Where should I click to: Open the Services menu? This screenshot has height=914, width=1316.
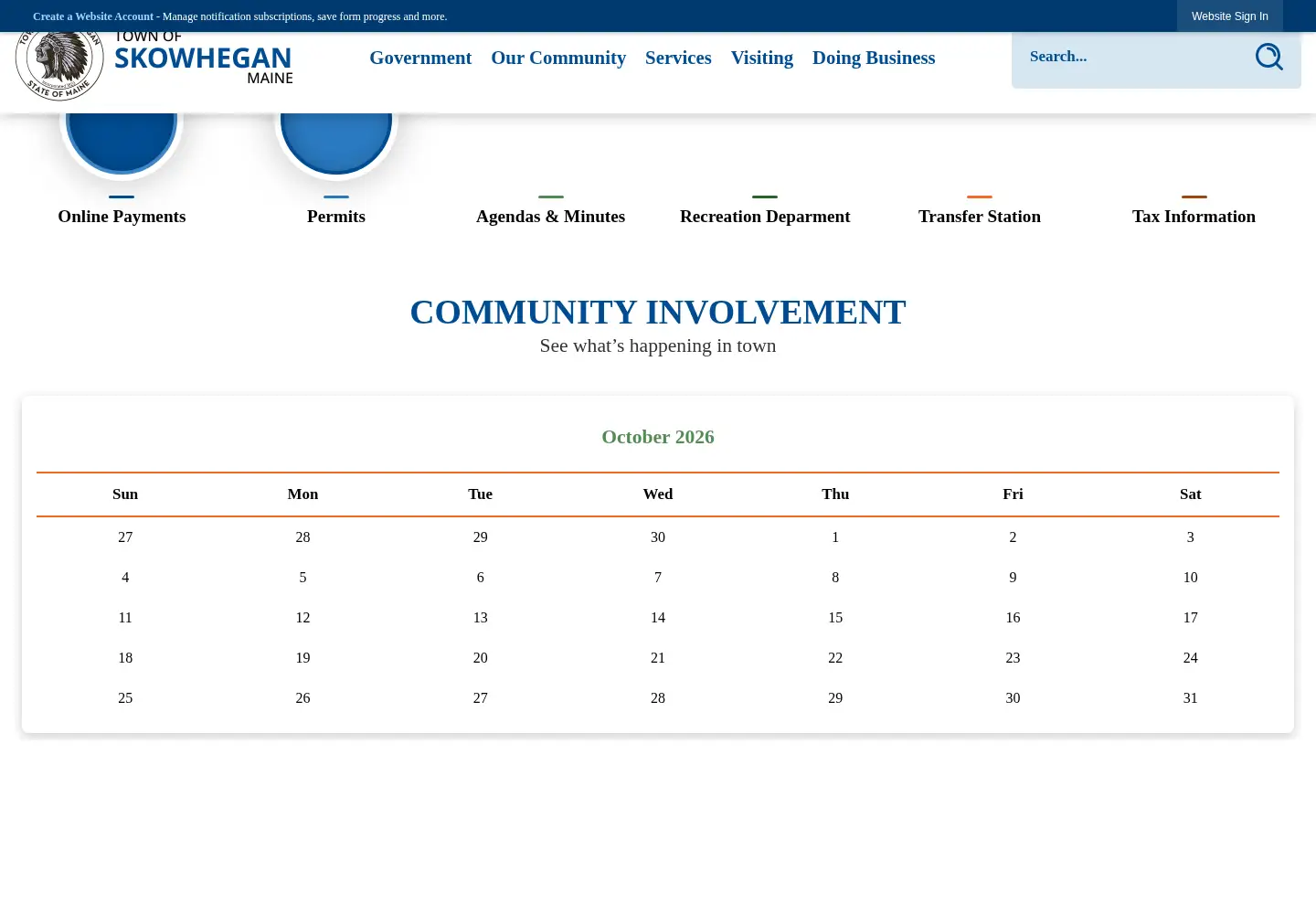[678, 58]
